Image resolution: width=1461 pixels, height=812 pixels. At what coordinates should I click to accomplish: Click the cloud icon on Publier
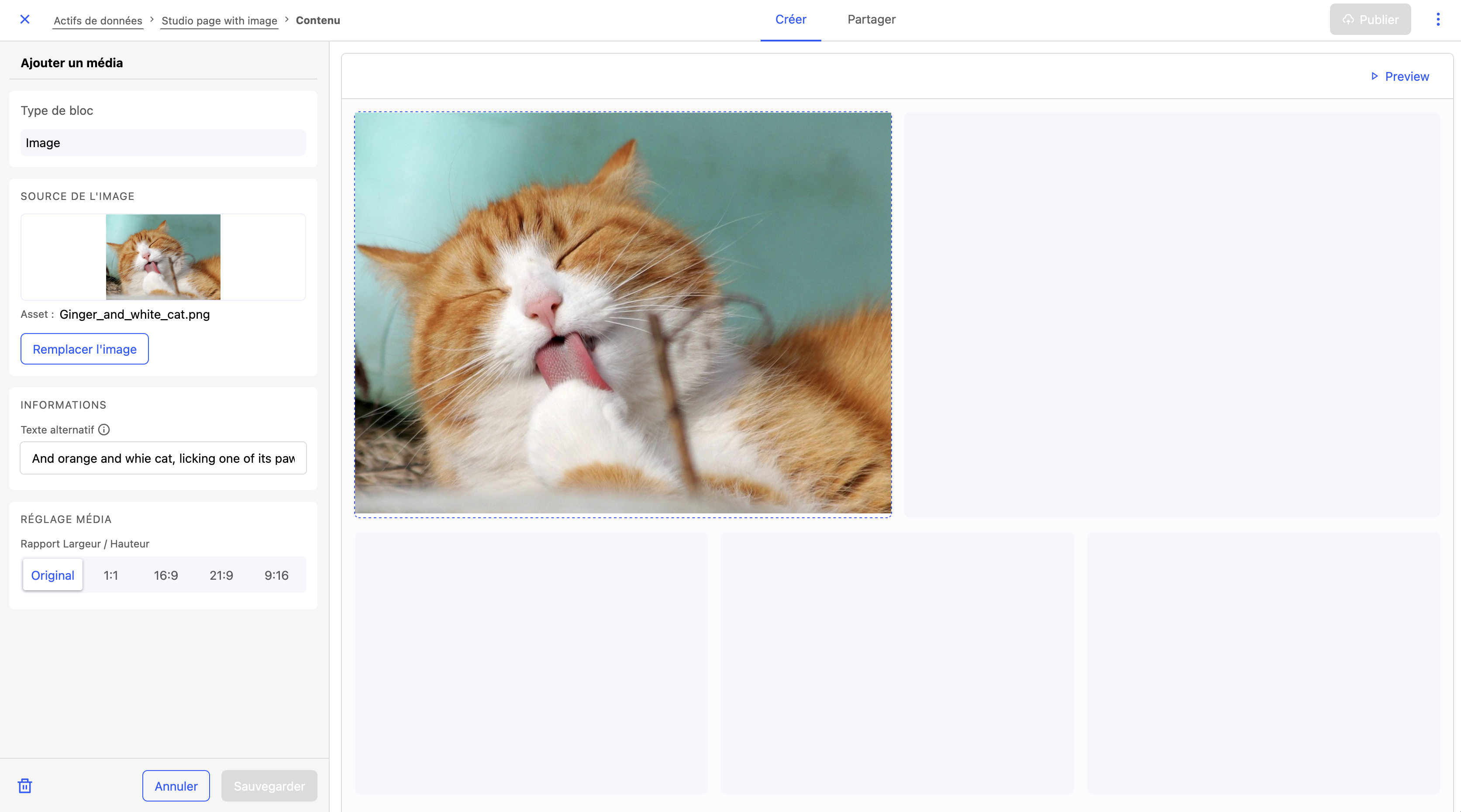1348,20
